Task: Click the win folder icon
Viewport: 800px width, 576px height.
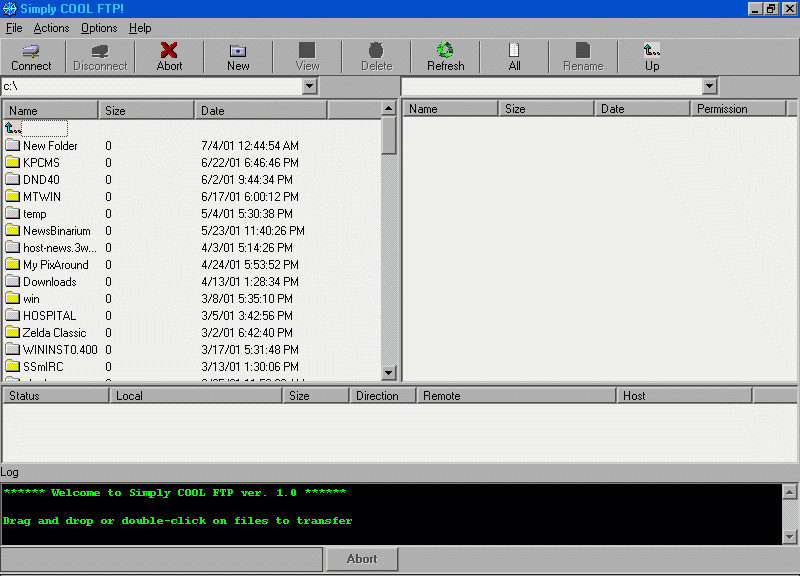Action: click(12, 298)
